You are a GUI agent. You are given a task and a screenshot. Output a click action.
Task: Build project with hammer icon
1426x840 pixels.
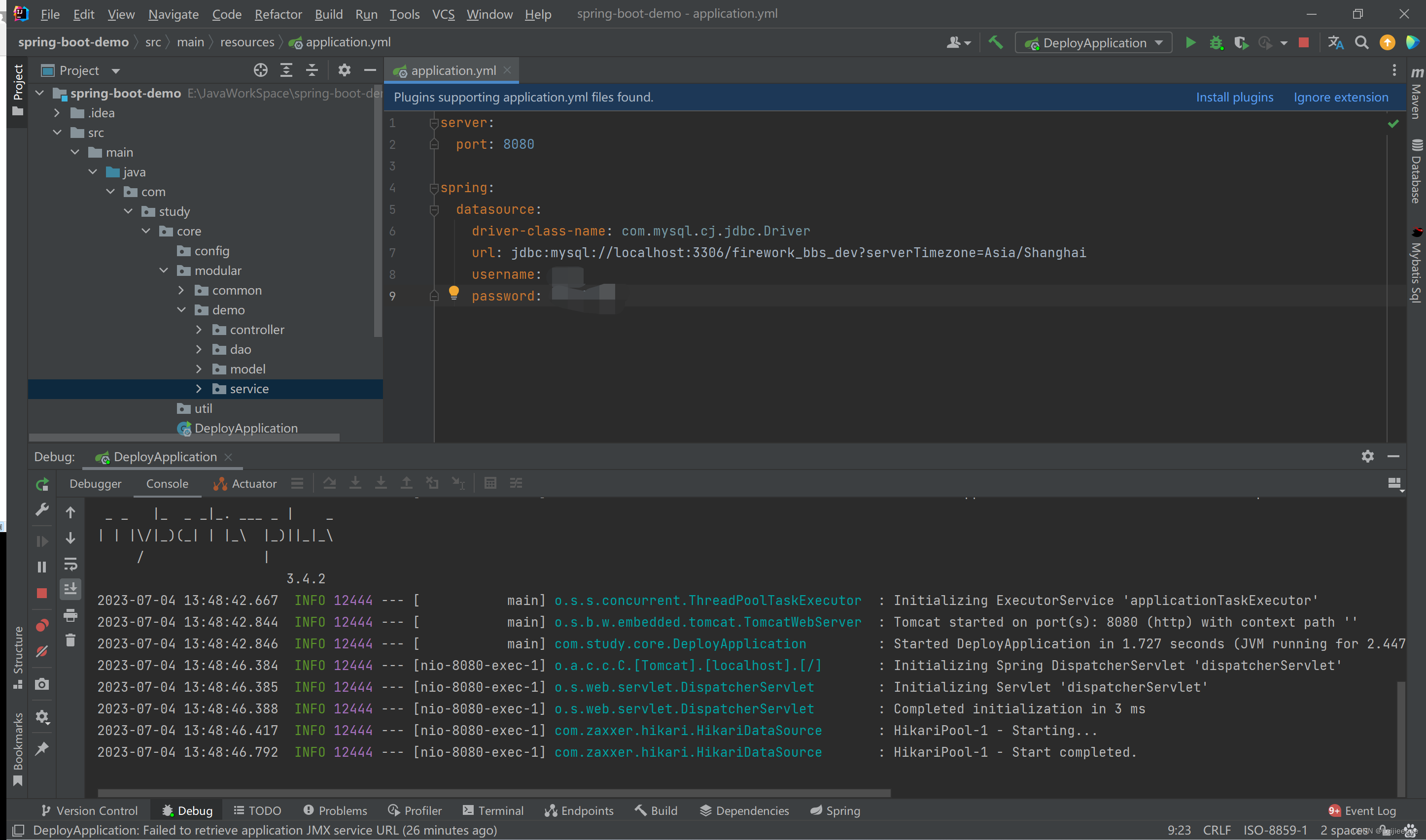(995, 42)
